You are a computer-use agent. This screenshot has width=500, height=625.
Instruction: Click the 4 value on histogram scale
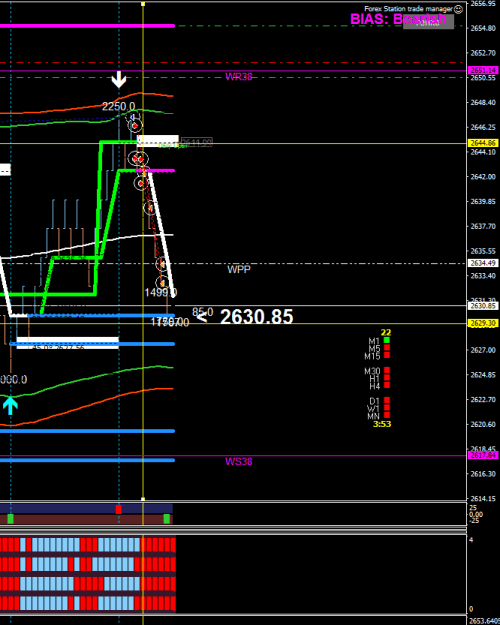(x=471, y=540)
